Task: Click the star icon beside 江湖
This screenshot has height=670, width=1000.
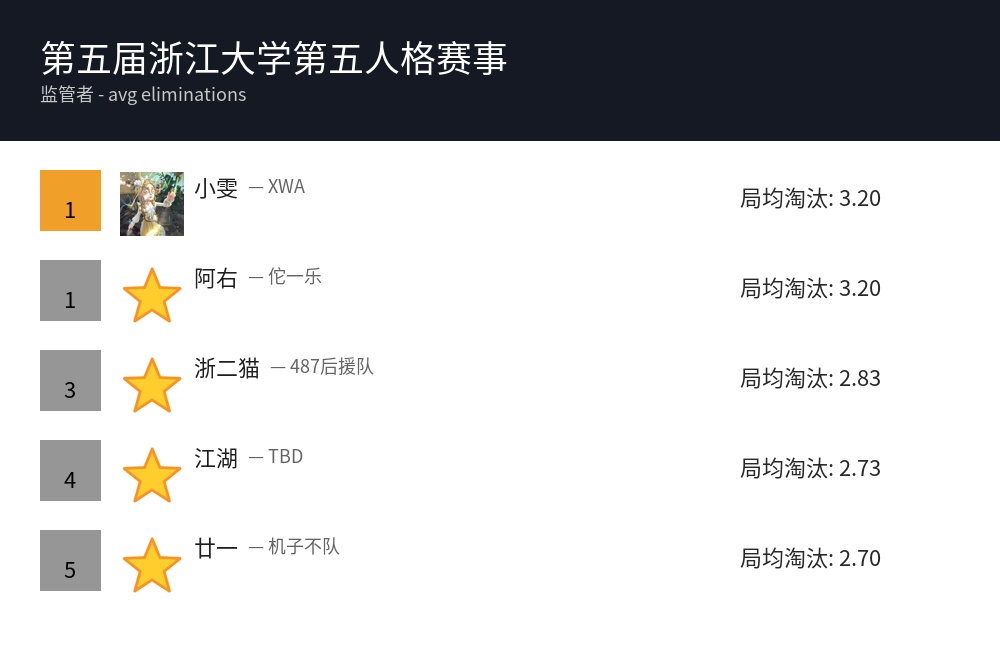Action: [x=152, y=475]
